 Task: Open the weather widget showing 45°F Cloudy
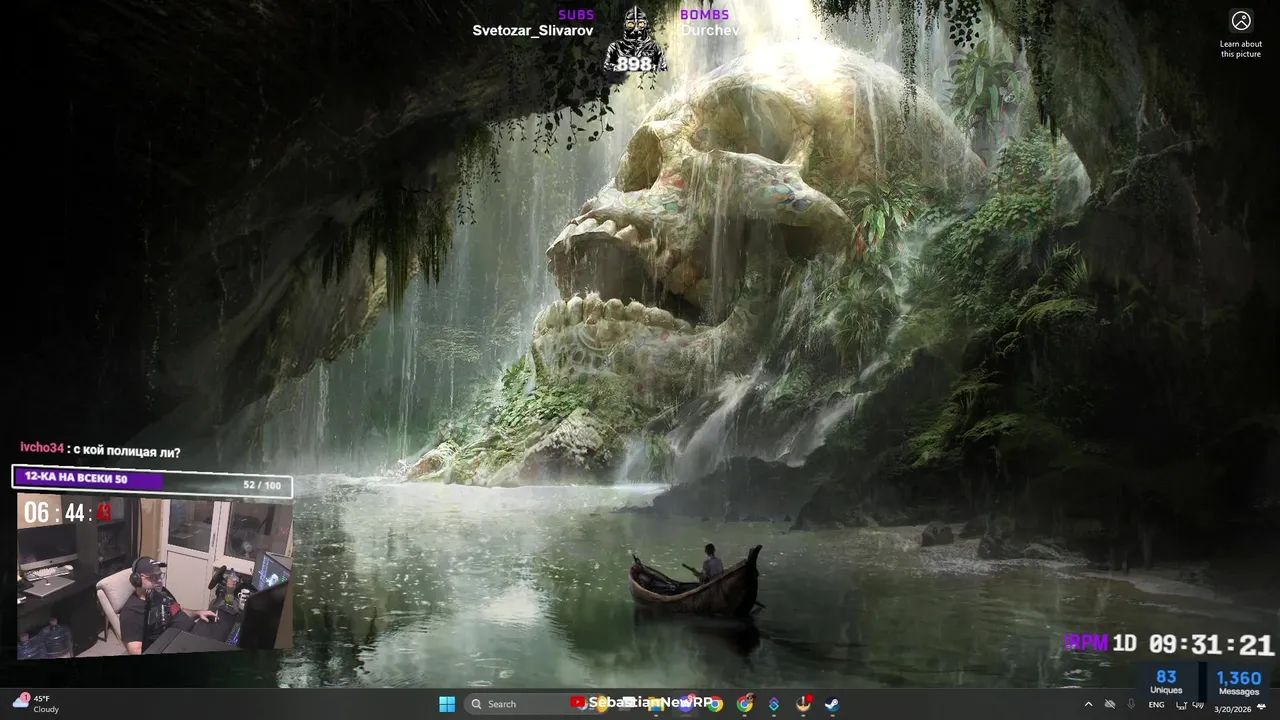pos(35,704)
